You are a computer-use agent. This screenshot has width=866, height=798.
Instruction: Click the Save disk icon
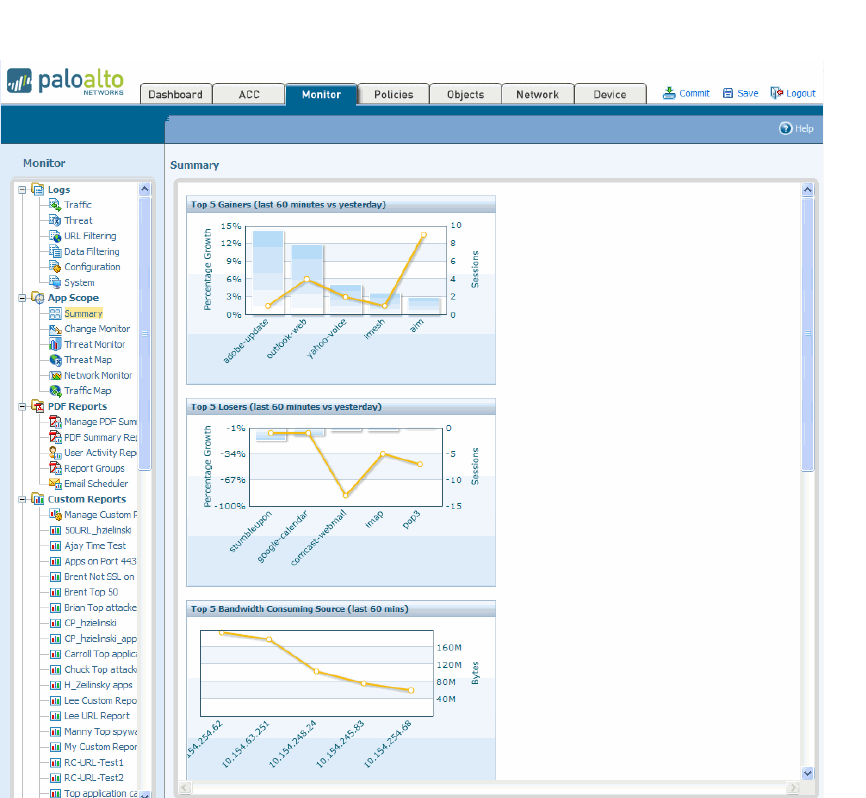coord(728,93)
